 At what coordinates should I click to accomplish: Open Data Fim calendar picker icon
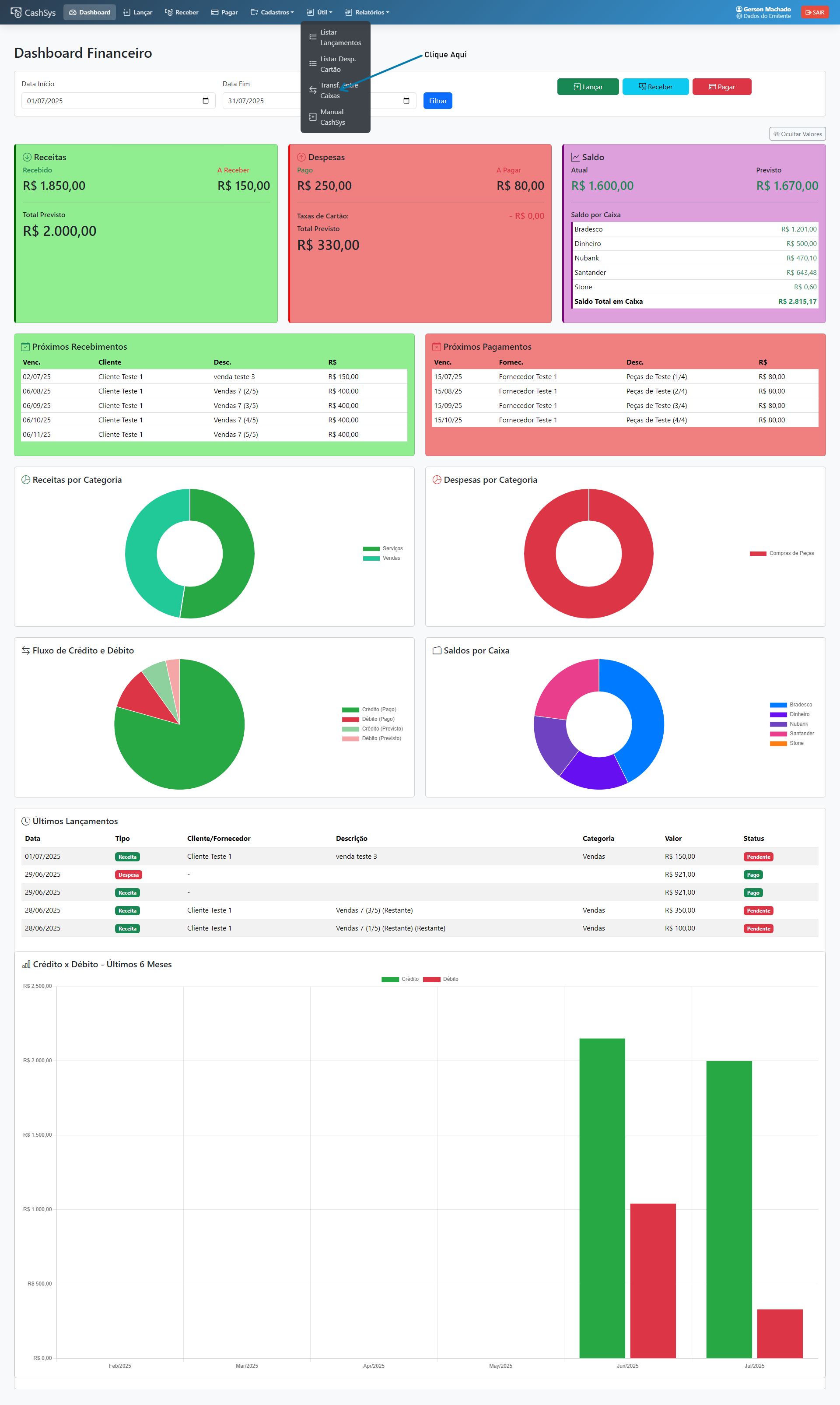click(406, 101)
